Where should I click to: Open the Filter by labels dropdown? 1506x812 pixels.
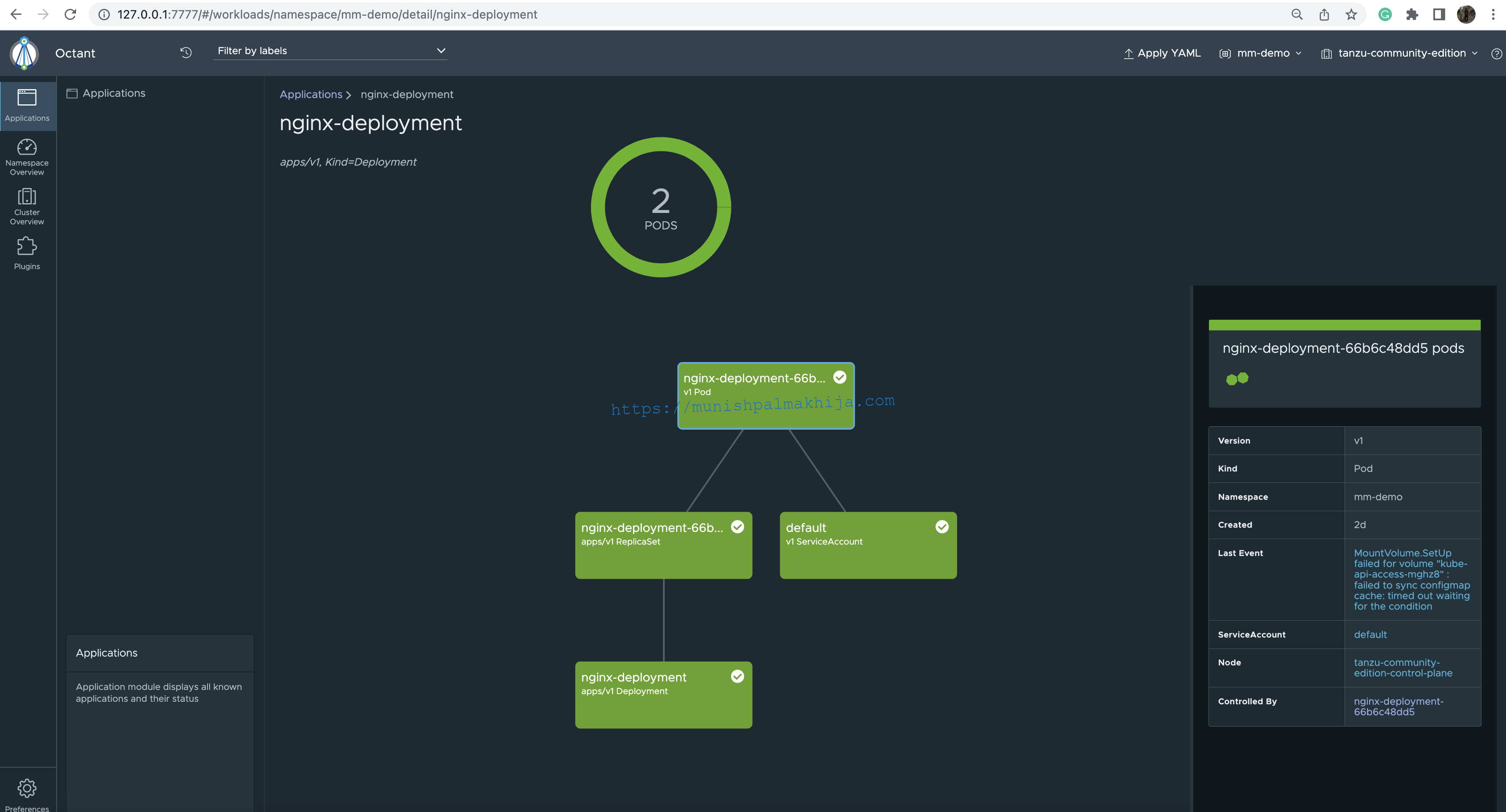330,51
